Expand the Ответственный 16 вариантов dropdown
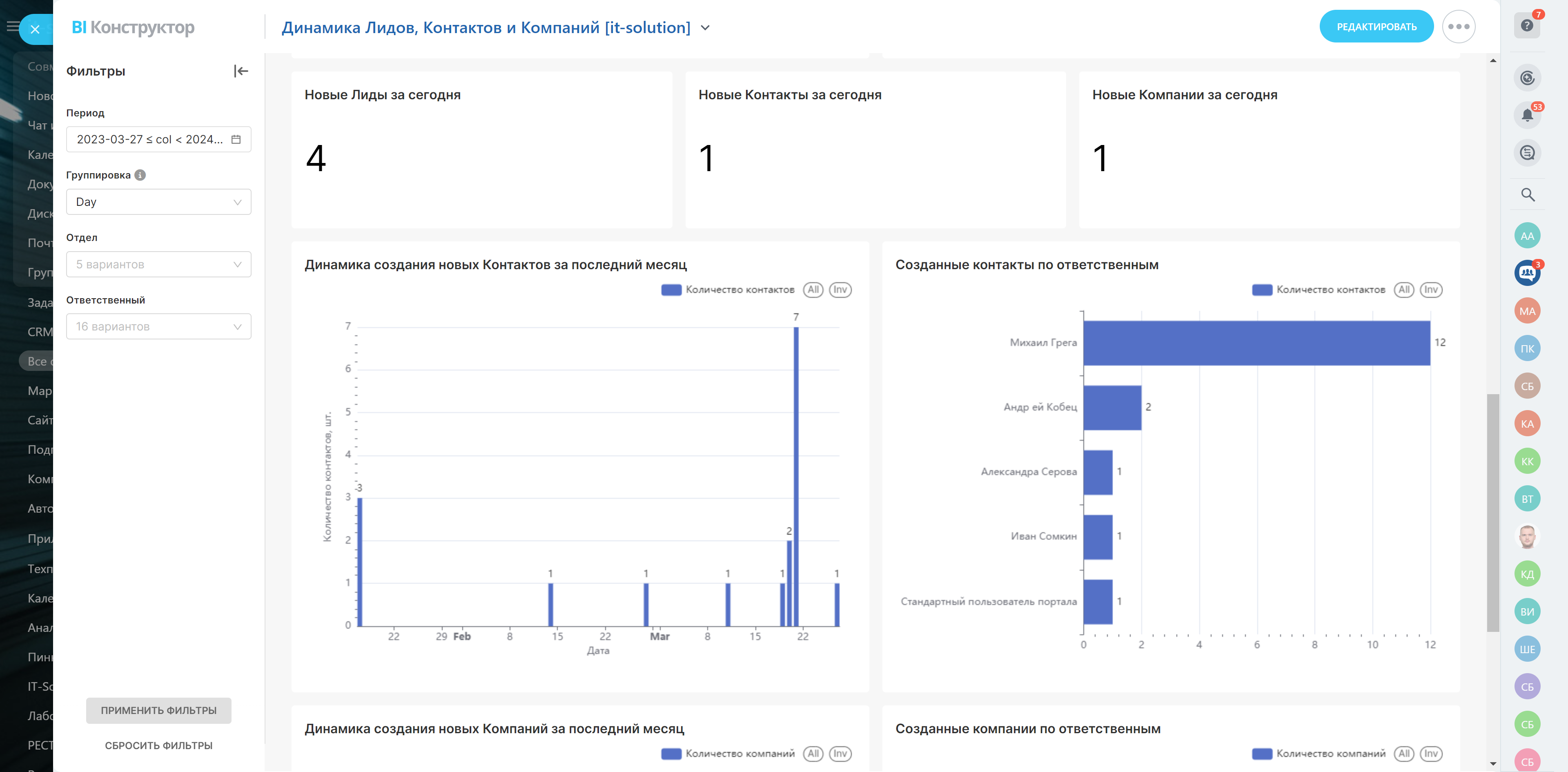 click(x=158, y=327)
